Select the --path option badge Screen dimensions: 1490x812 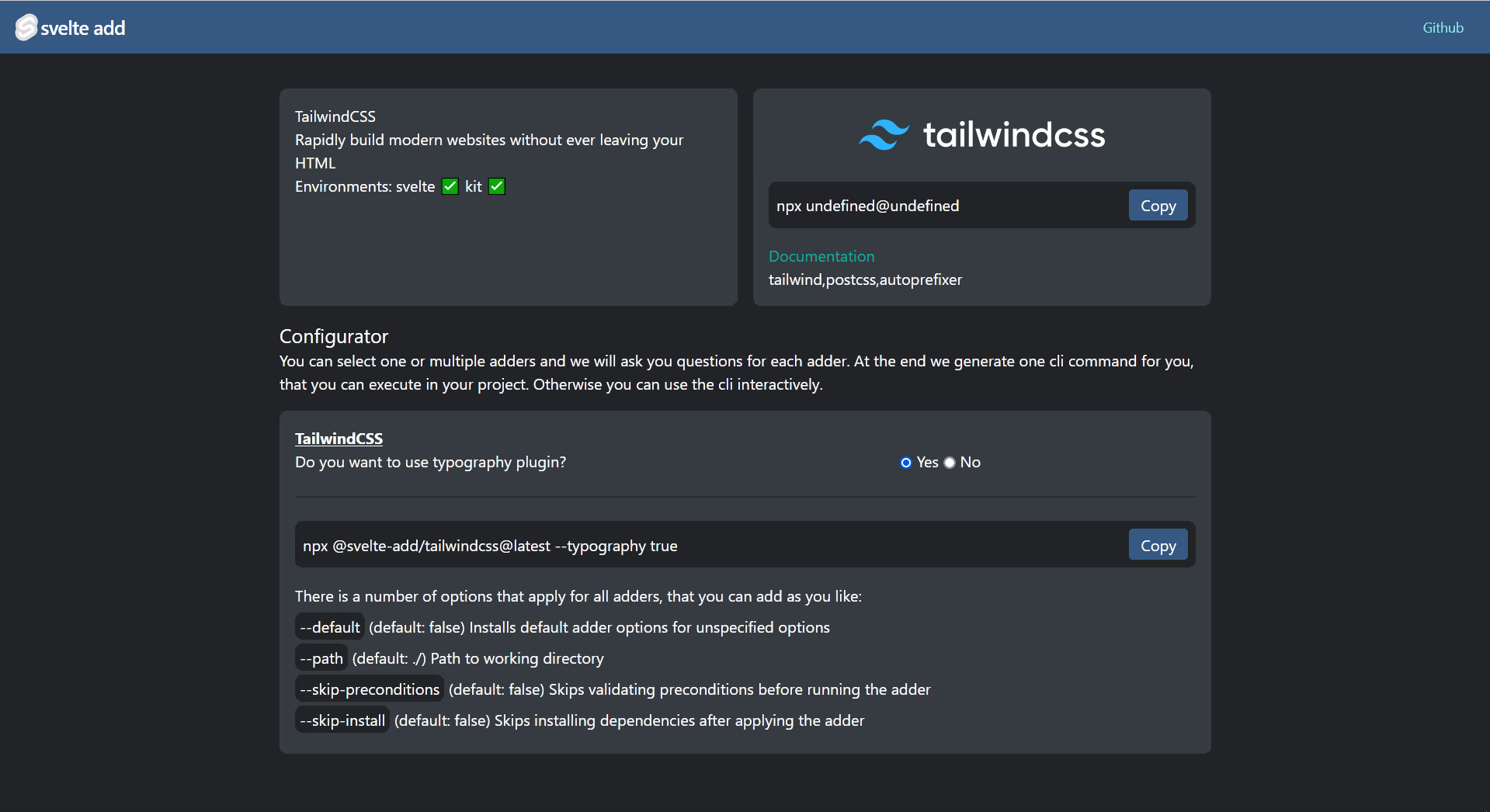click(321, 658)
